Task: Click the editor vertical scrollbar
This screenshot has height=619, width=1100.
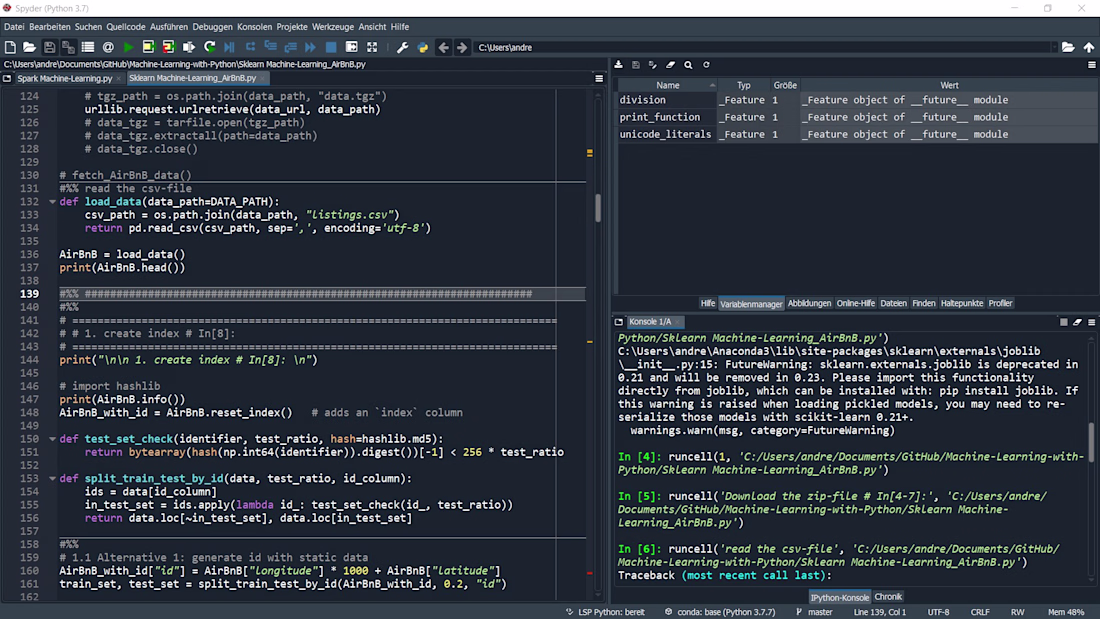Action: (598, 208)
